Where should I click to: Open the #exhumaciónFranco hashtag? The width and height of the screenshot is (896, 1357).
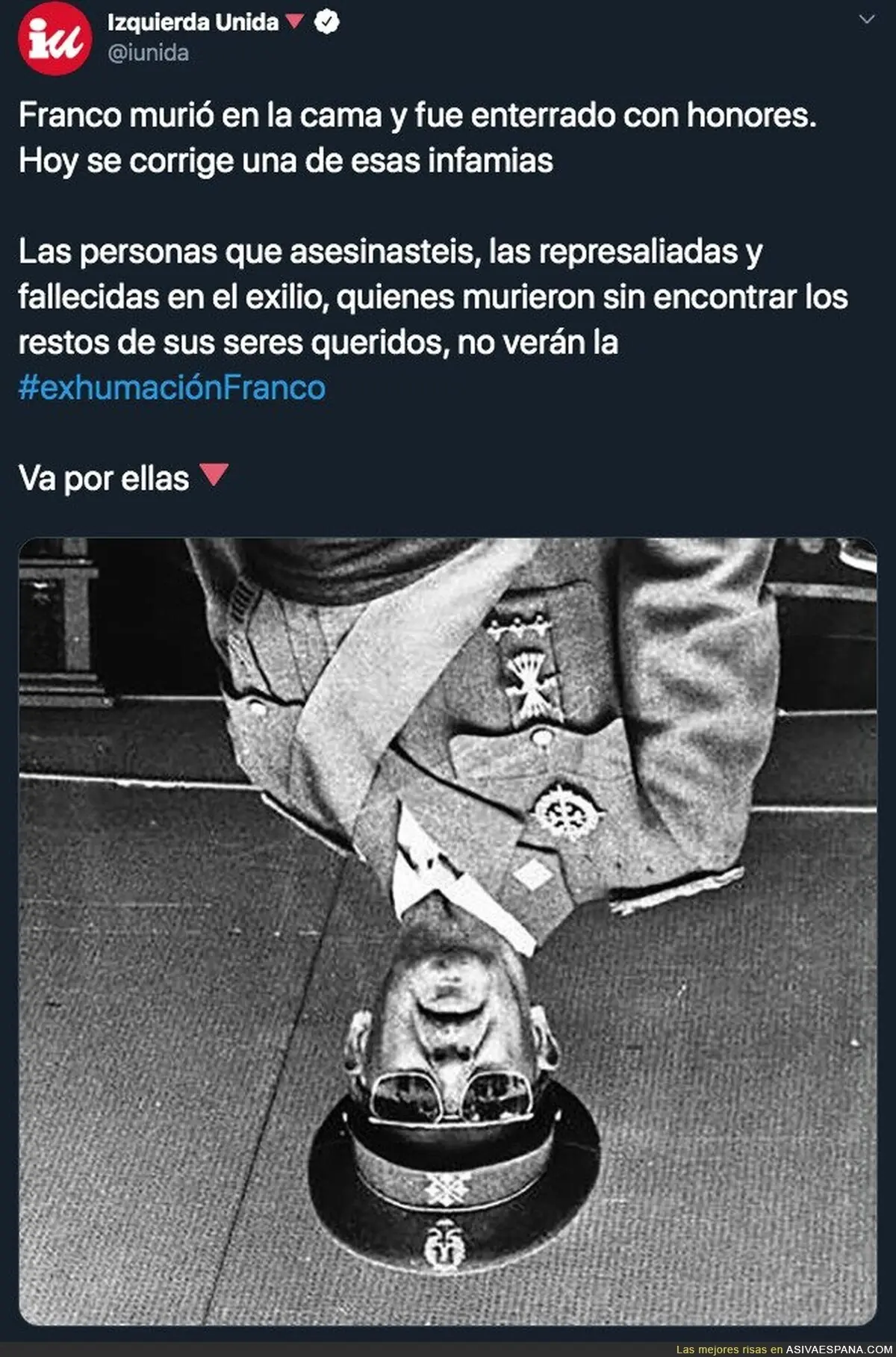click(172, 388)
